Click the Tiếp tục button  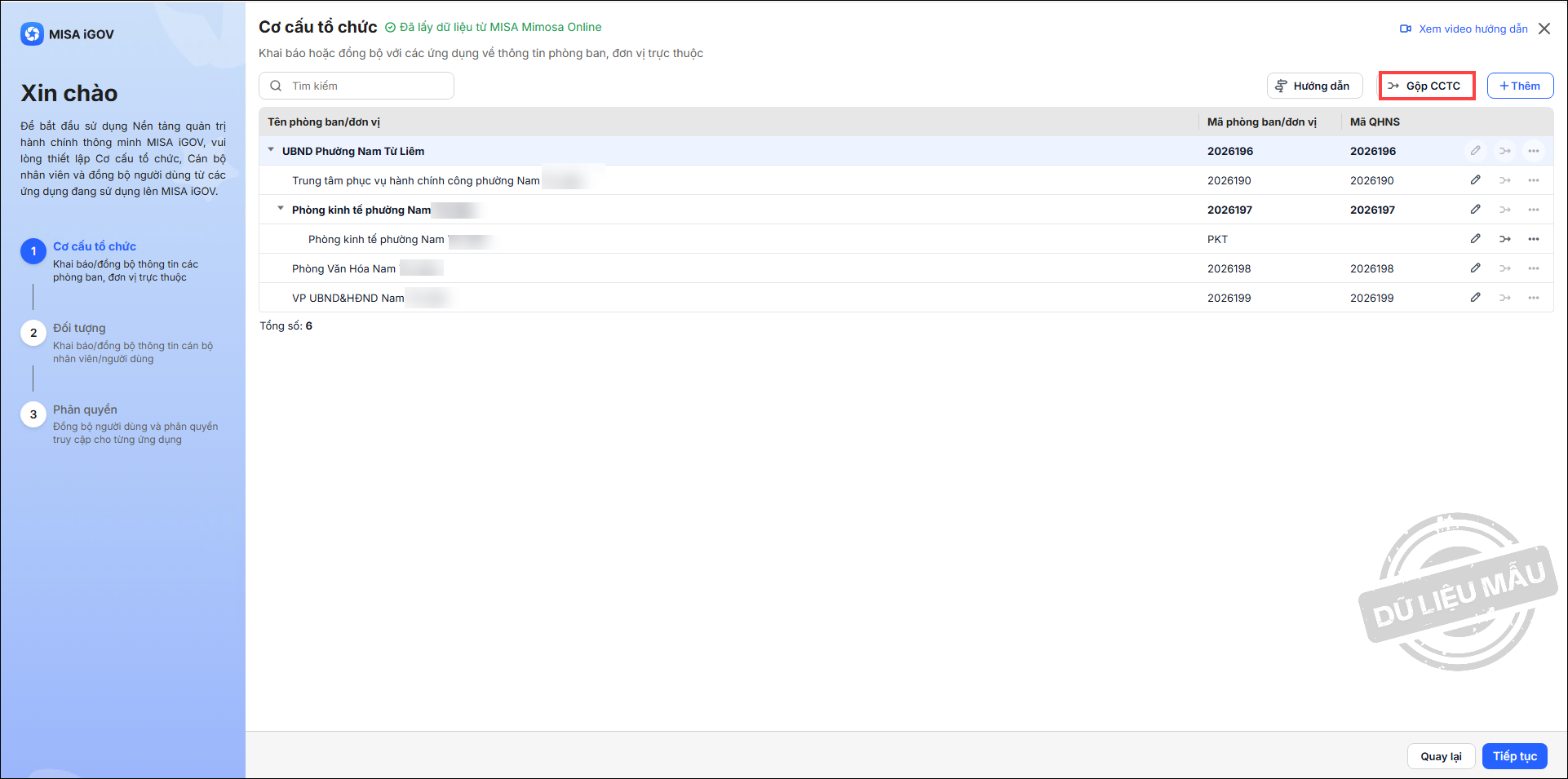coord(1514,756)
